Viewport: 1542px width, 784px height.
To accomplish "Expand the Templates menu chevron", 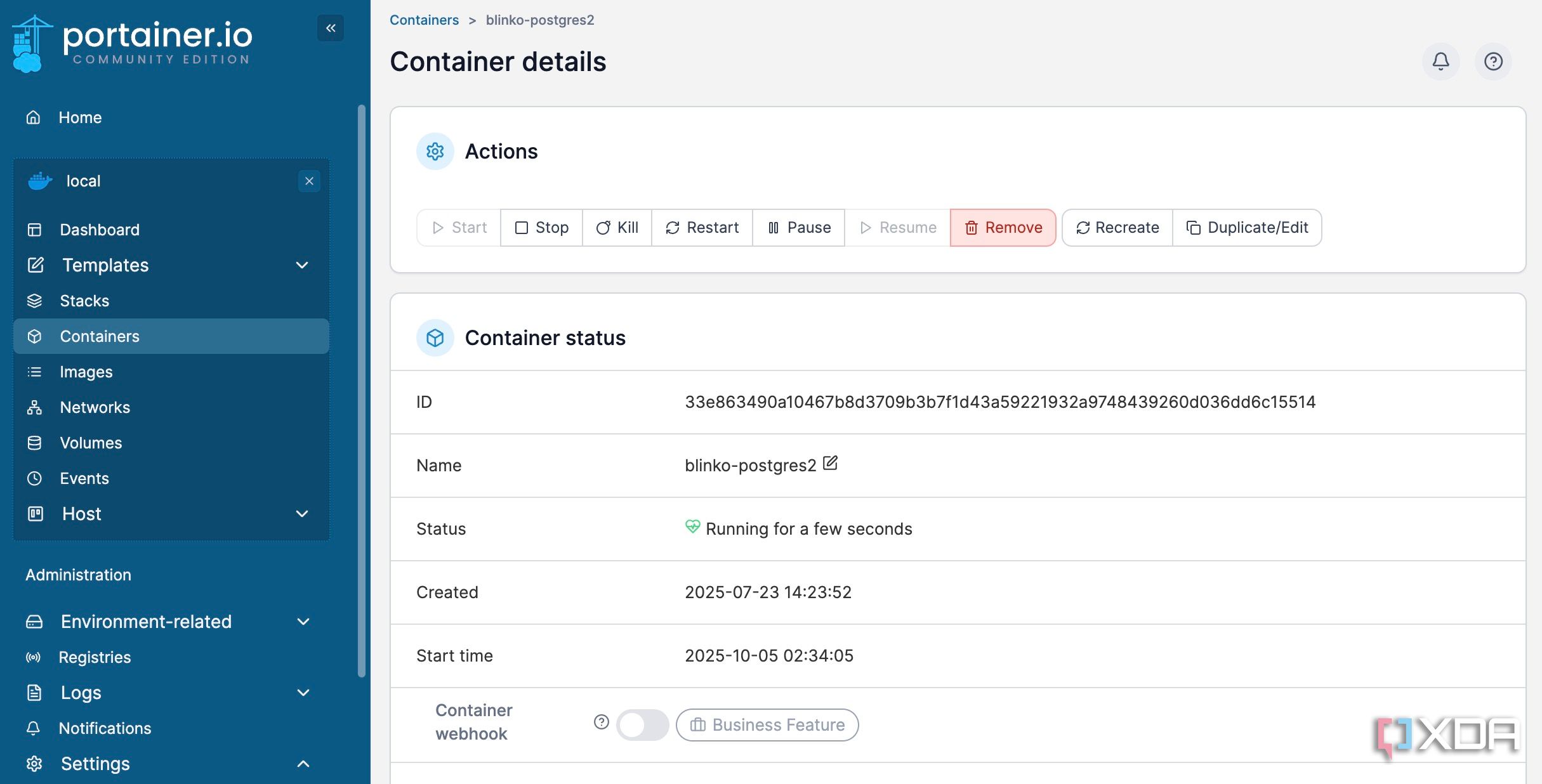I will click(x=303, y=265).
